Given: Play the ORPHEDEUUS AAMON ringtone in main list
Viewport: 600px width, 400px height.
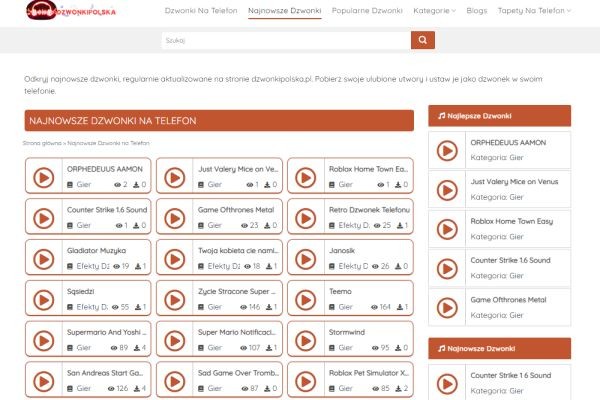Looking at the screenshot, I should 44,177.
